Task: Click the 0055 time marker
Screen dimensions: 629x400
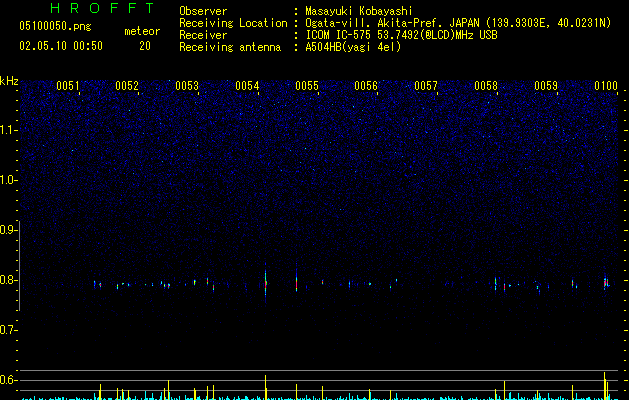Action: coord(307,86)
